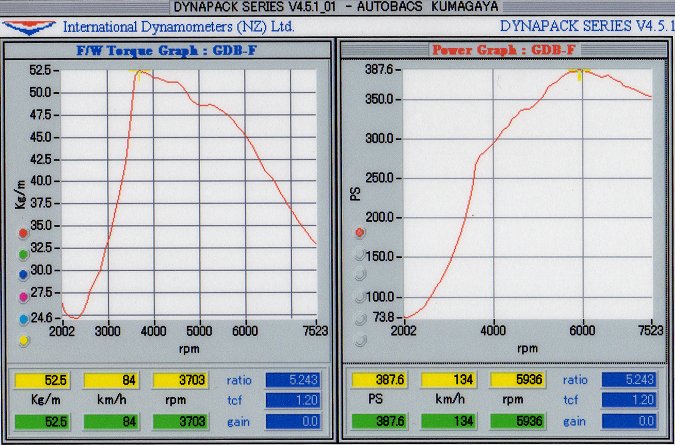This screenshot has height=445, width=675.
Task: Click the '24.6' minimum torque axis value
Action: (x=40, y=318)
